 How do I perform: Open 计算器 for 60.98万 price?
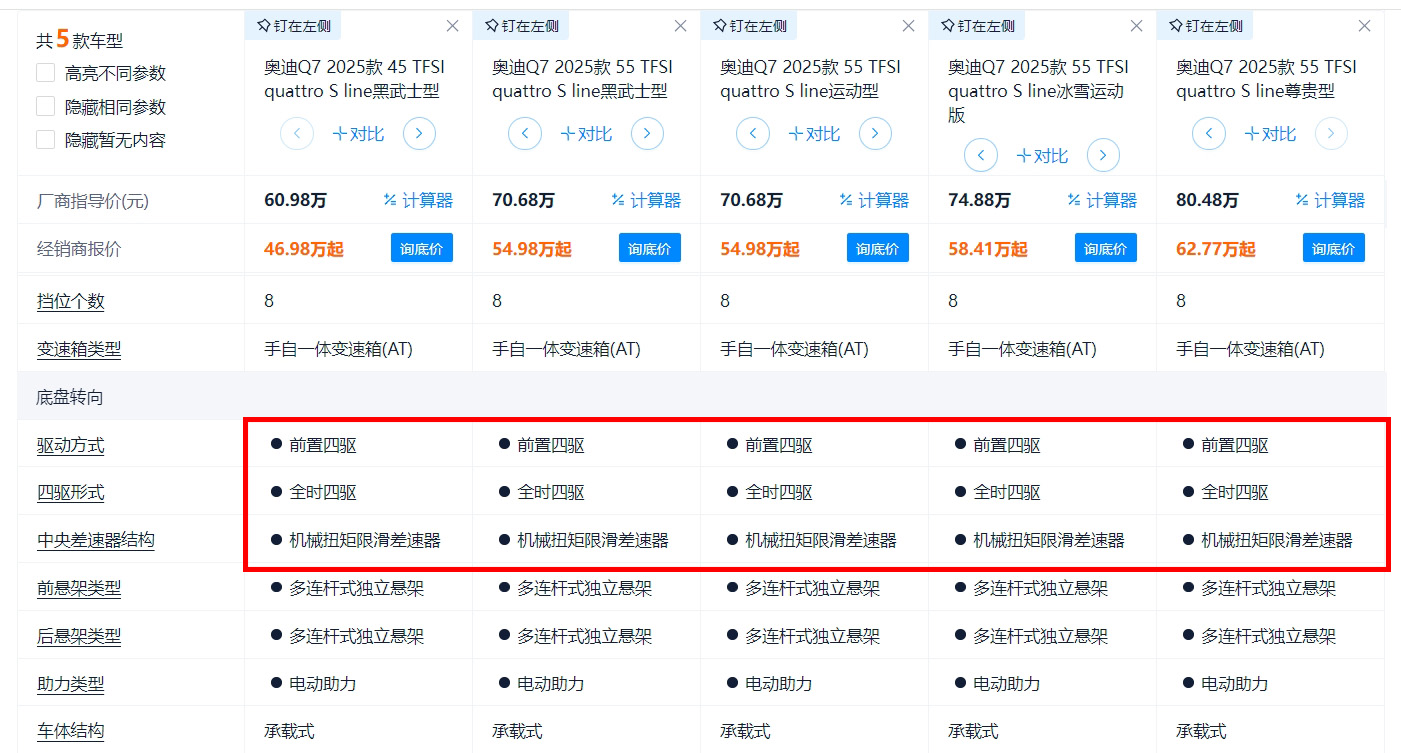pyautogui.click(x=418, y=200)
